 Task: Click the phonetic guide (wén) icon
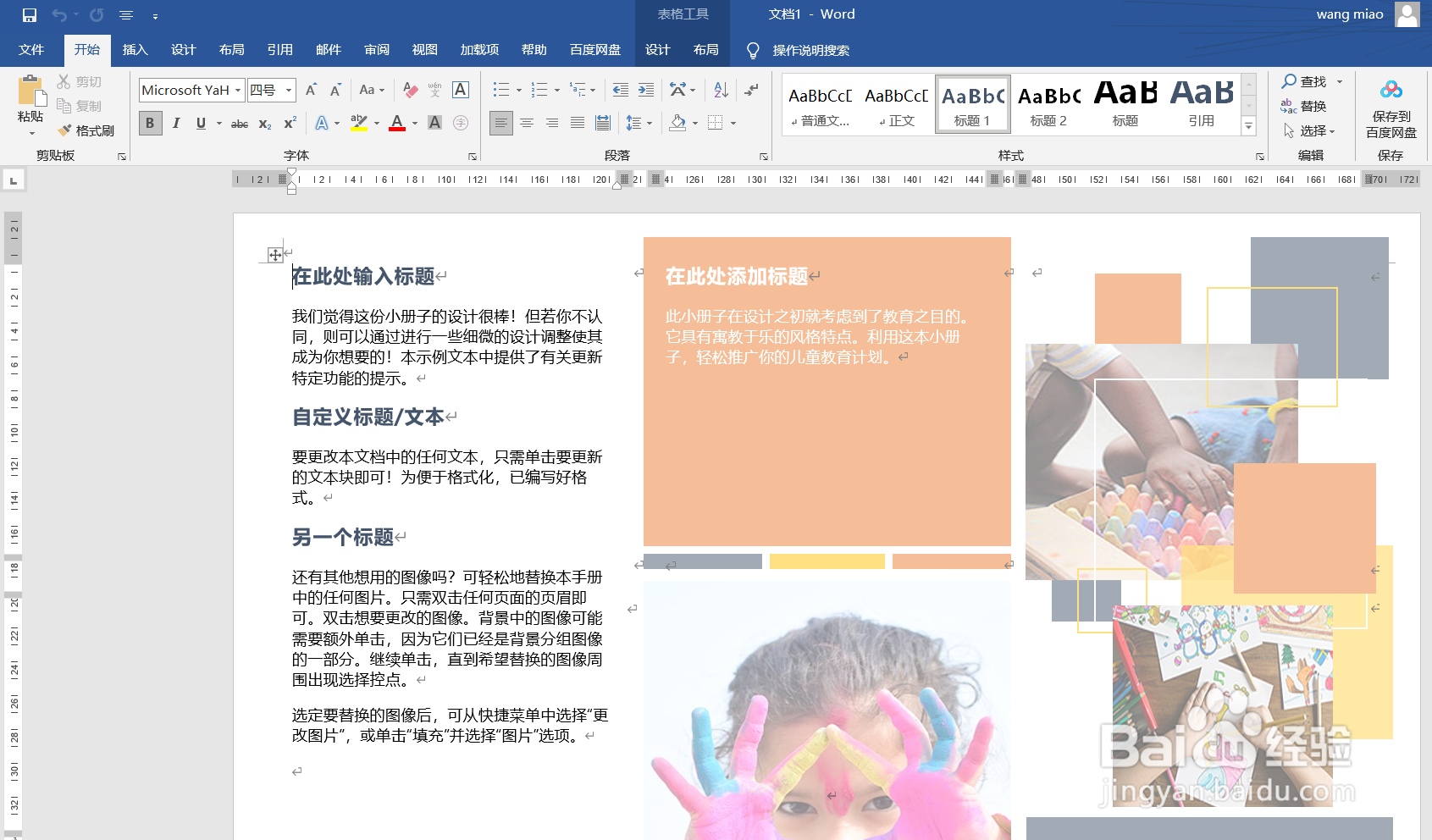pos(435,90)
